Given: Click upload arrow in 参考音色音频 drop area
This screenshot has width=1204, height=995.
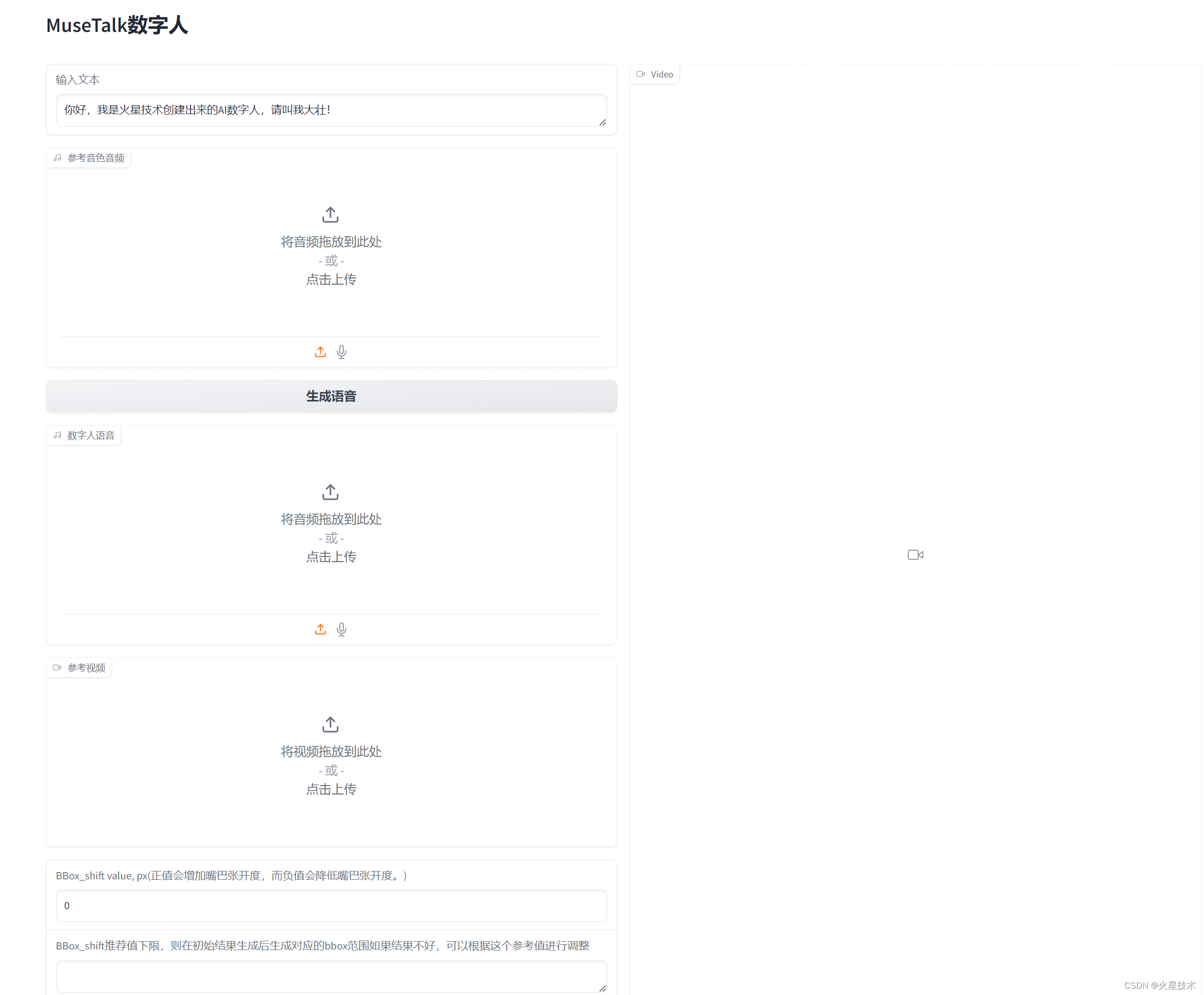Looking at the screenshot, I should [x=330, y=215].
